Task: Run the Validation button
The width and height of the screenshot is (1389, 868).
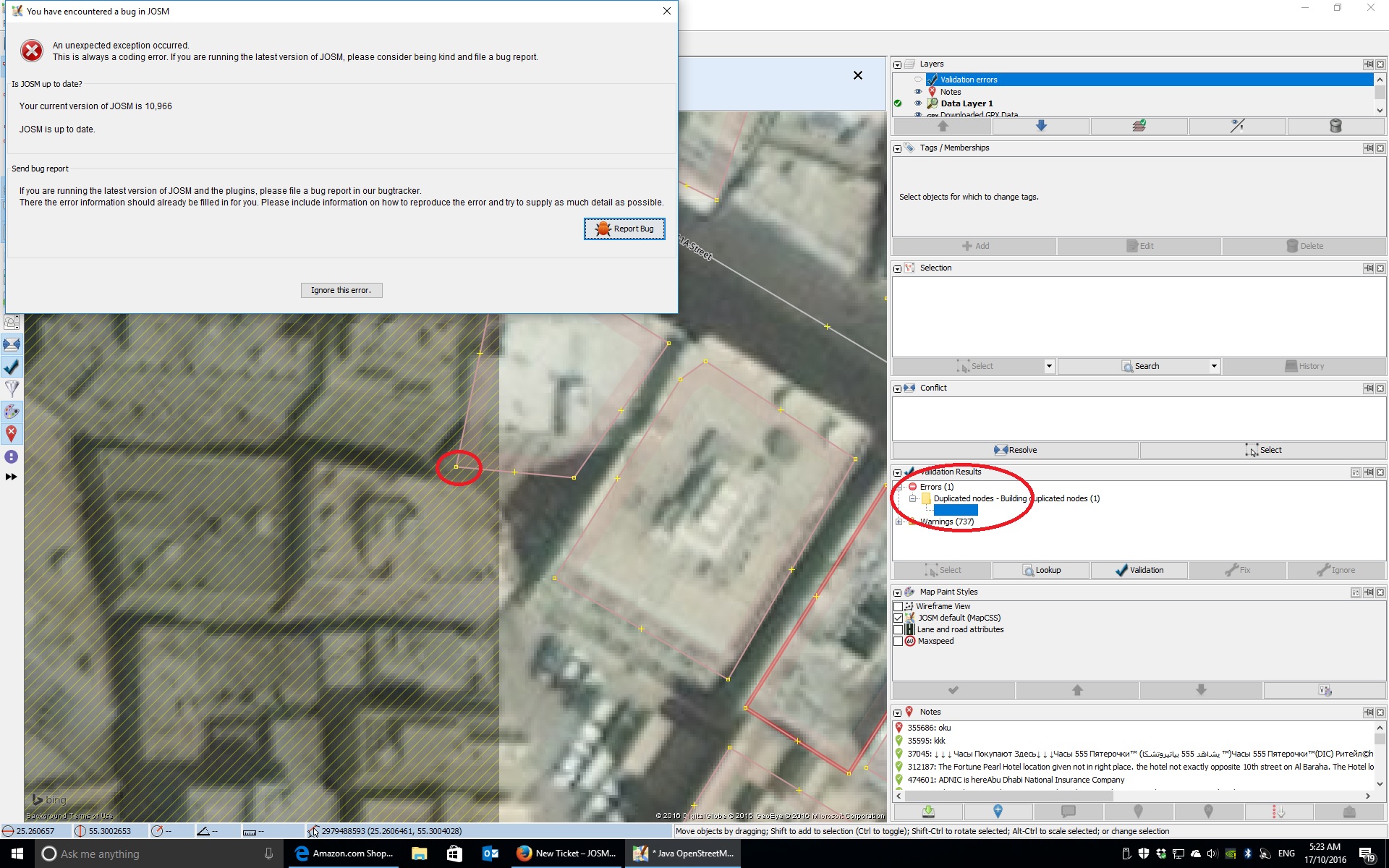Action: (1139, 570)
